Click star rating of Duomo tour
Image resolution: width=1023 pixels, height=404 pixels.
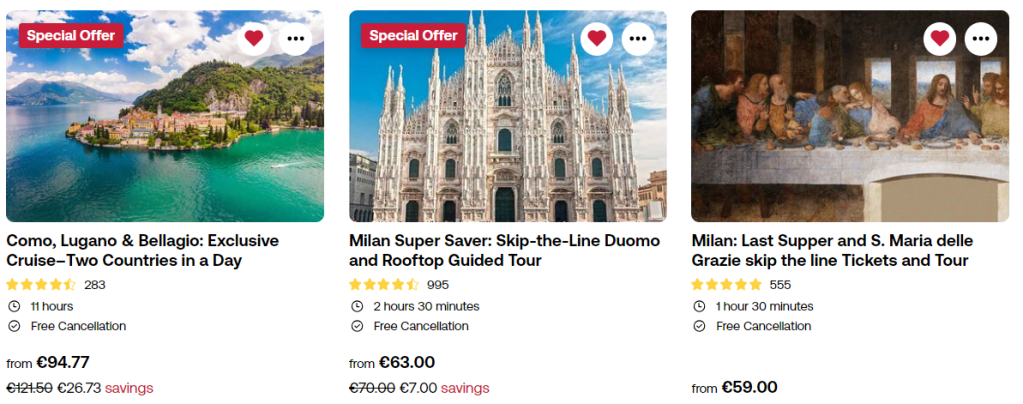point(384,284)
